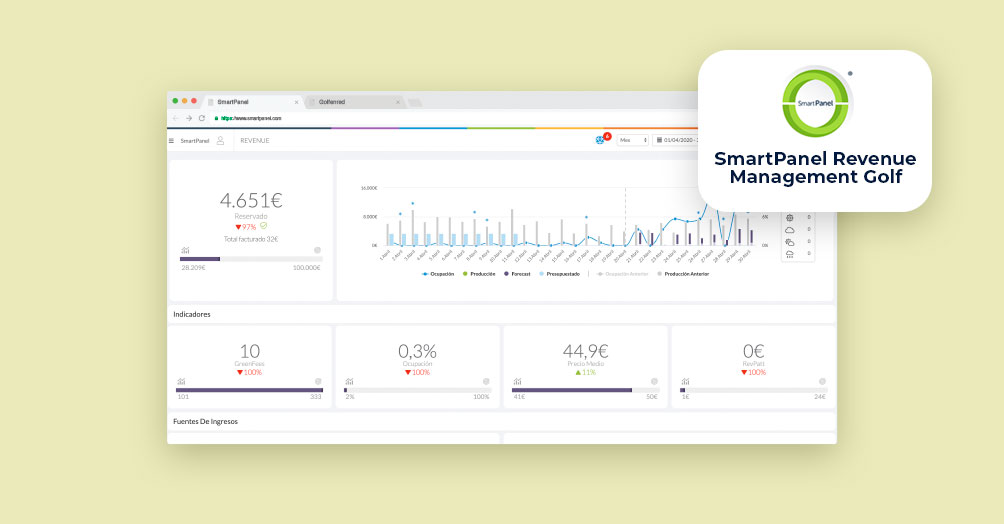1004x524 pixels.
Task: Click the 0€ RevPatt value
Action: [754, 351]
